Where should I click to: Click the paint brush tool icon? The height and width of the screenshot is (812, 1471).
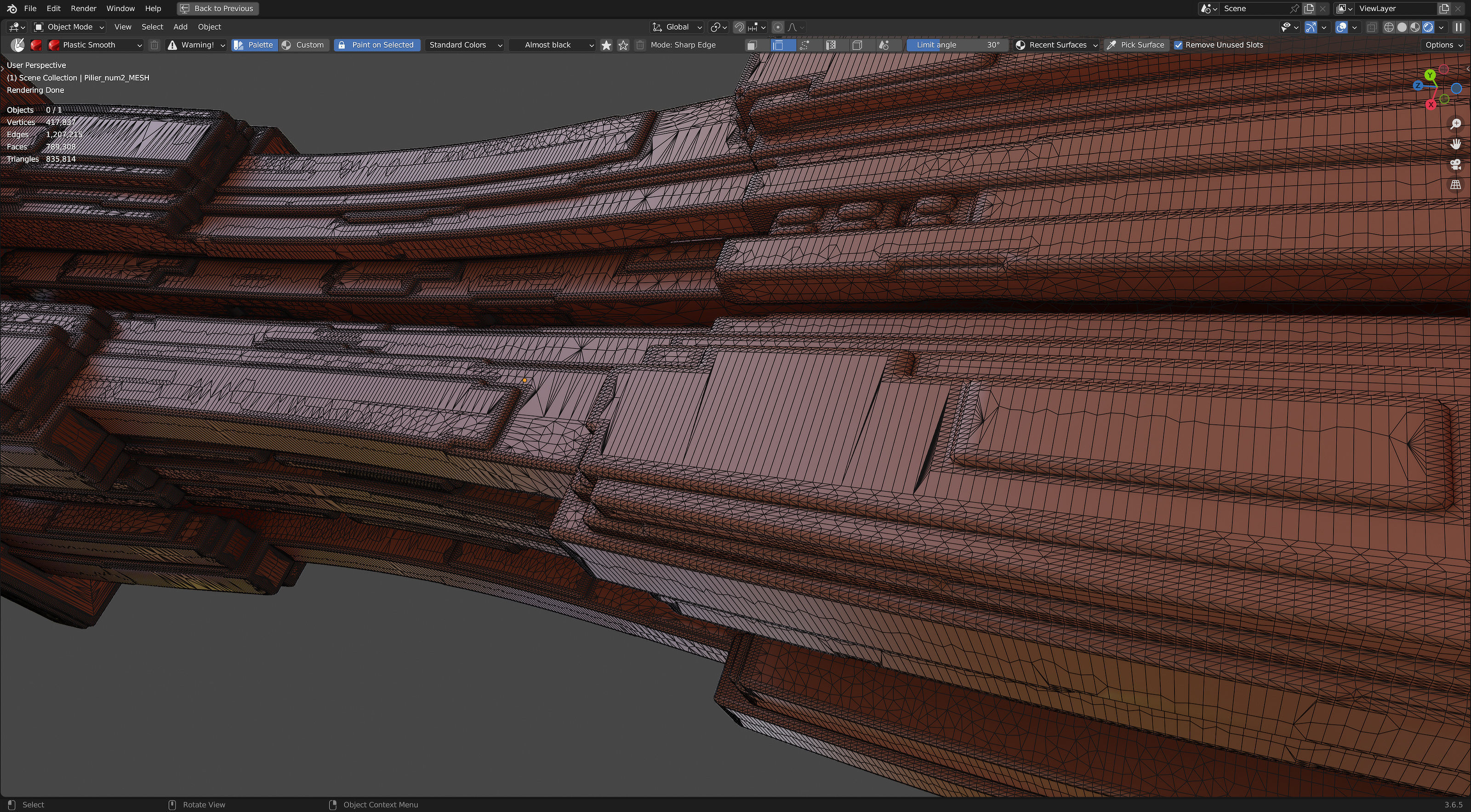pos(18,45)
